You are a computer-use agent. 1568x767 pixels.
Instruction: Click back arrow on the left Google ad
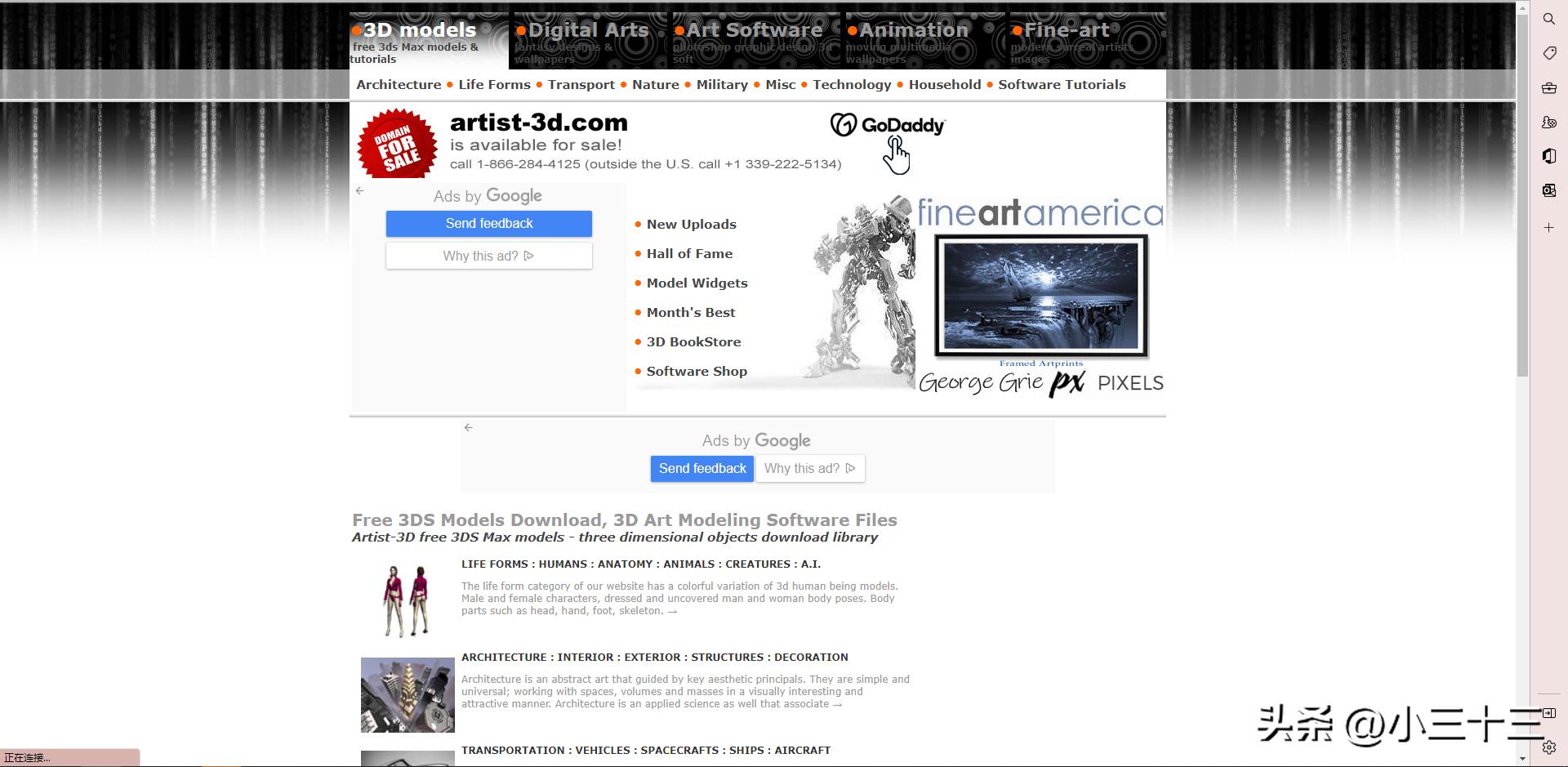360,191
